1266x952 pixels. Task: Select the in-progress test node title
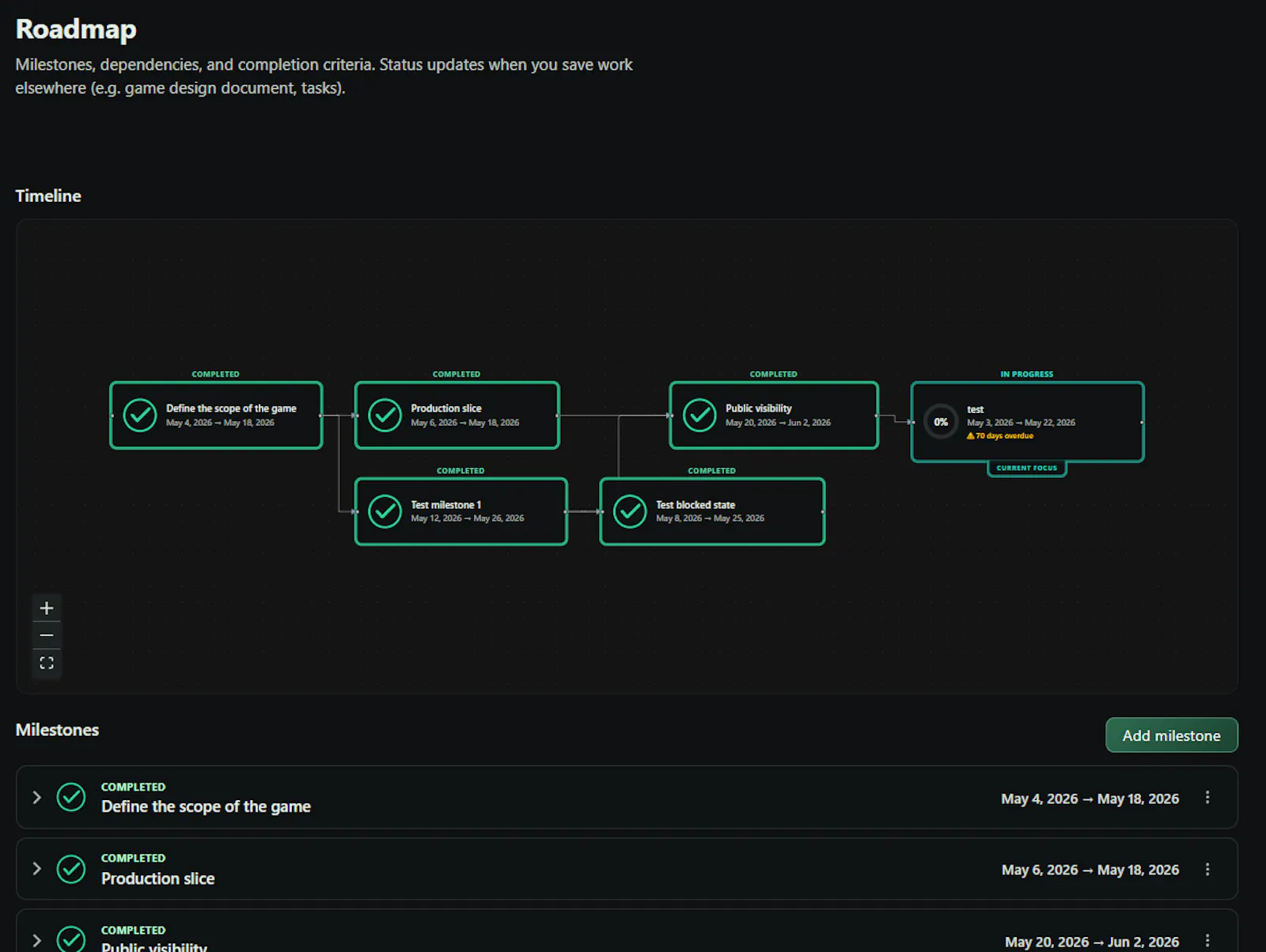(976, 409)
